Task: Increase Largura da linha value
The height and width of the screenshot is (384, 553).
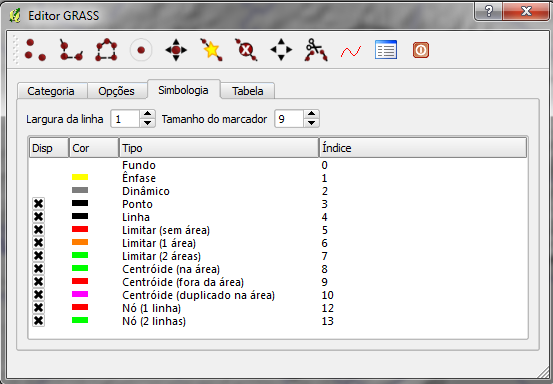Action: pos(147,114)
